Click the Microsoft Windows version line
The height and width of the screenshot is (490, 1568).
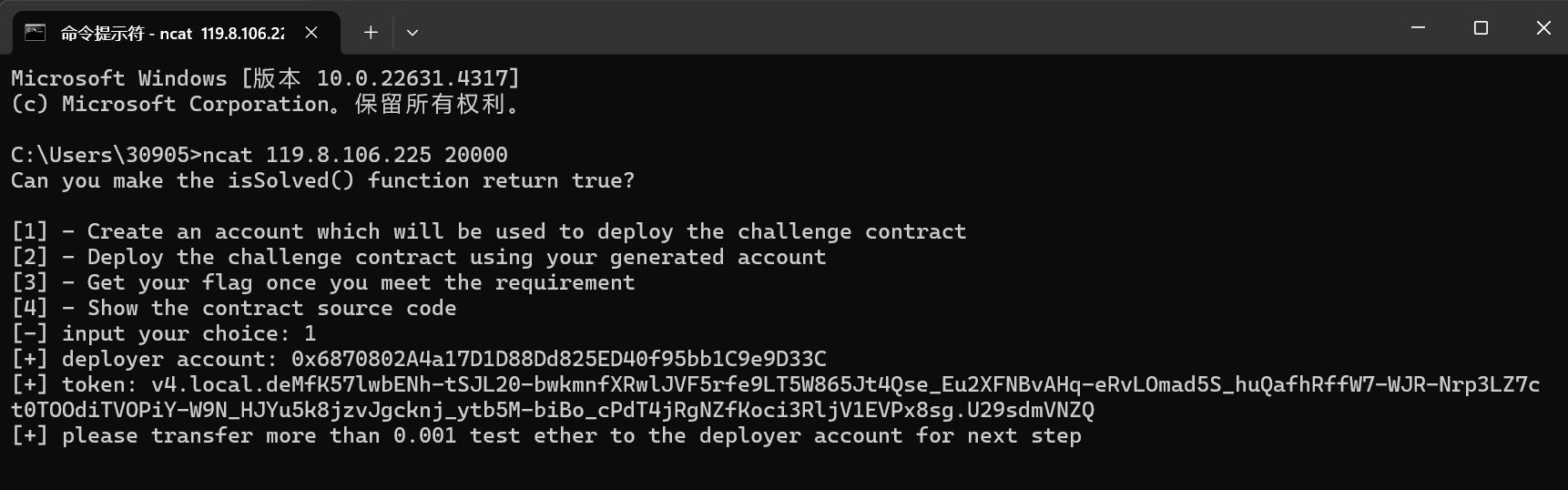[x=264, y=78]
